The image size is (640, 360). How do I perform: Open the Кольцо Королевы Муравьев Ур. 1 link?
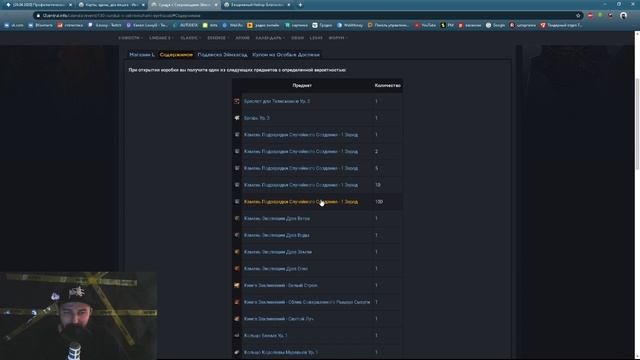pos(281,352)
